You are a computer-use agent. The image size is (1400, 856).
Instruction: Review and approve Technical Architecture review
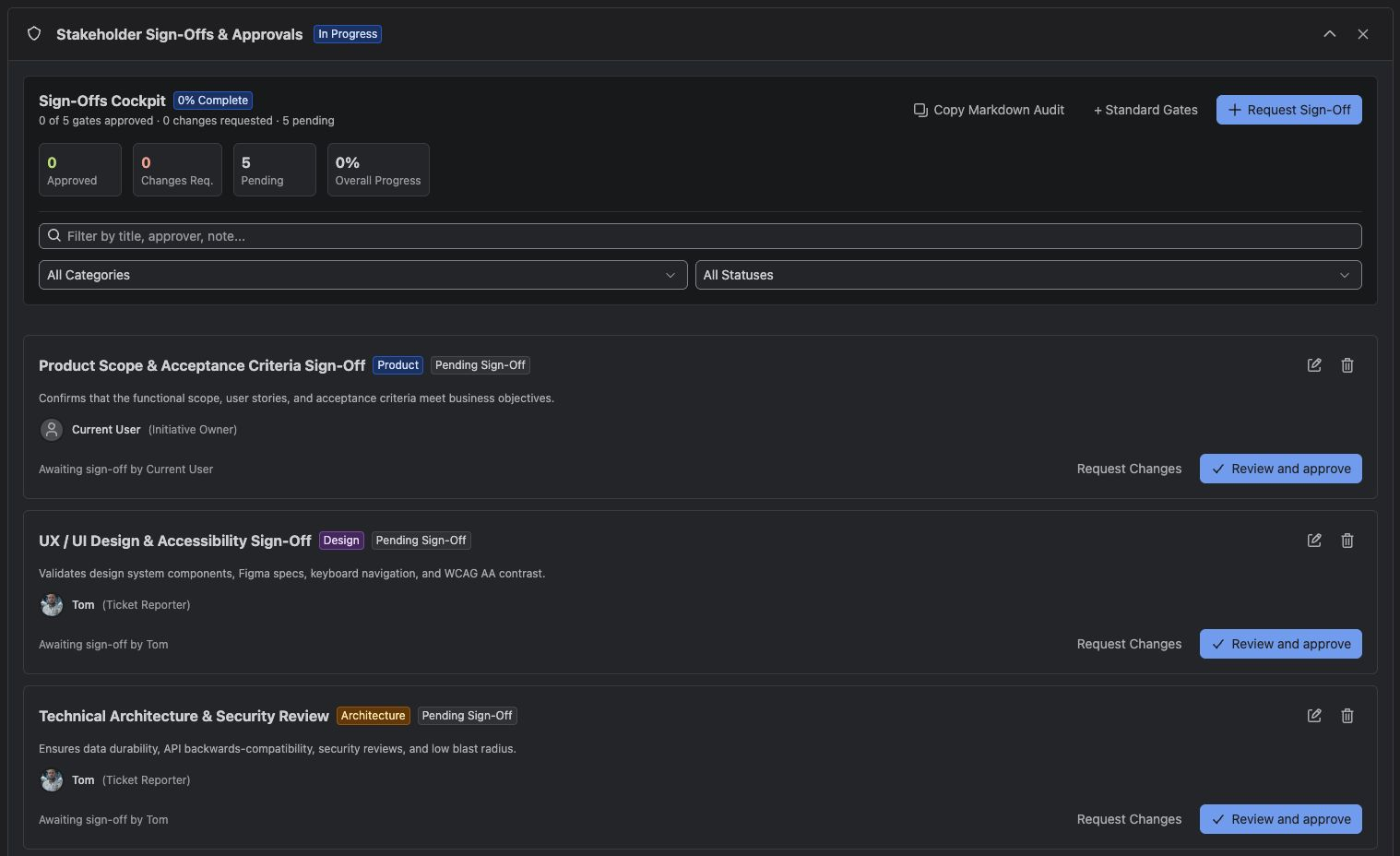pyautogui.click(x=1281, y=819)
